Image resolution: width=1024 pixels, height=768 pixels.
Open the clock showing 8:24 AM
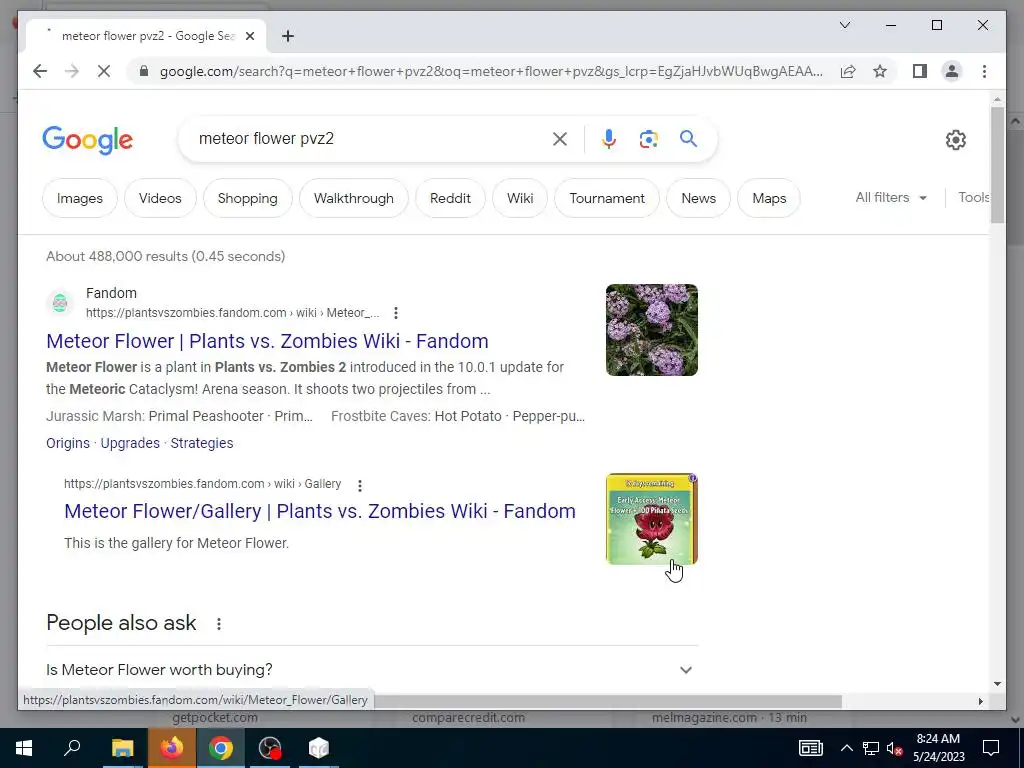click(x=938, y=748)
